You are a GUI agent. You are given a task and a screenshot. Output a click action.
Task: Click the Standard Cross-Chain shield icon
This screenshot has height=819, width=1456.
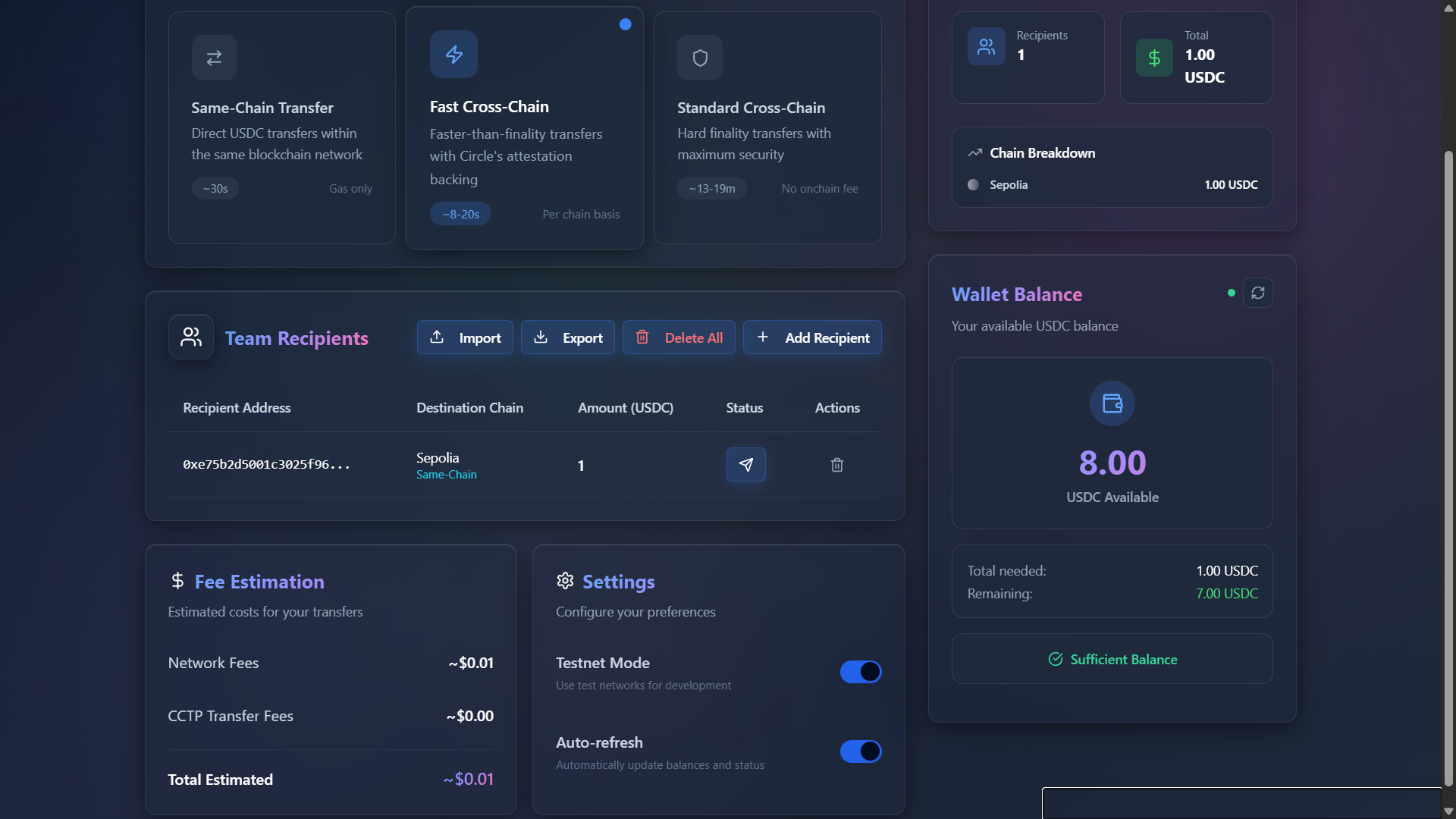click(699, 58)
